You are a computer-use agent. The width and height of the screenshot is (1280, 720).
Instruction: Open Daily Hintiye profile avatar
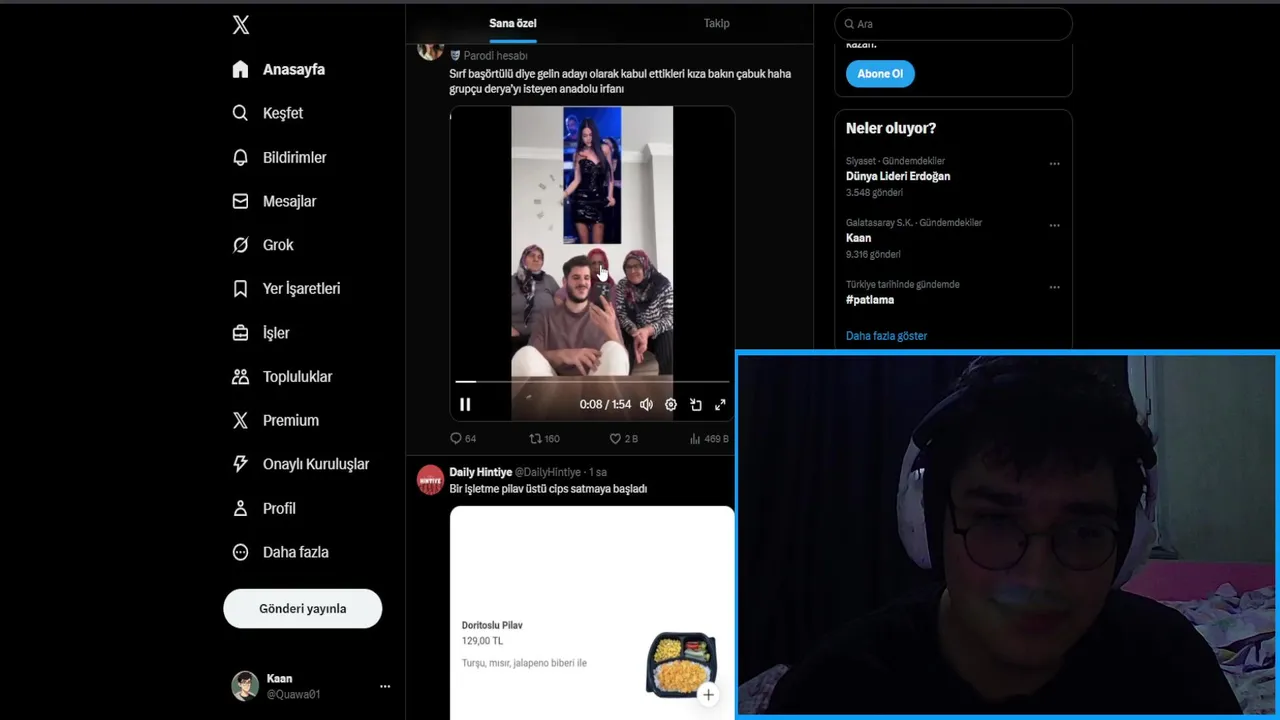click(x=430, y=479)
